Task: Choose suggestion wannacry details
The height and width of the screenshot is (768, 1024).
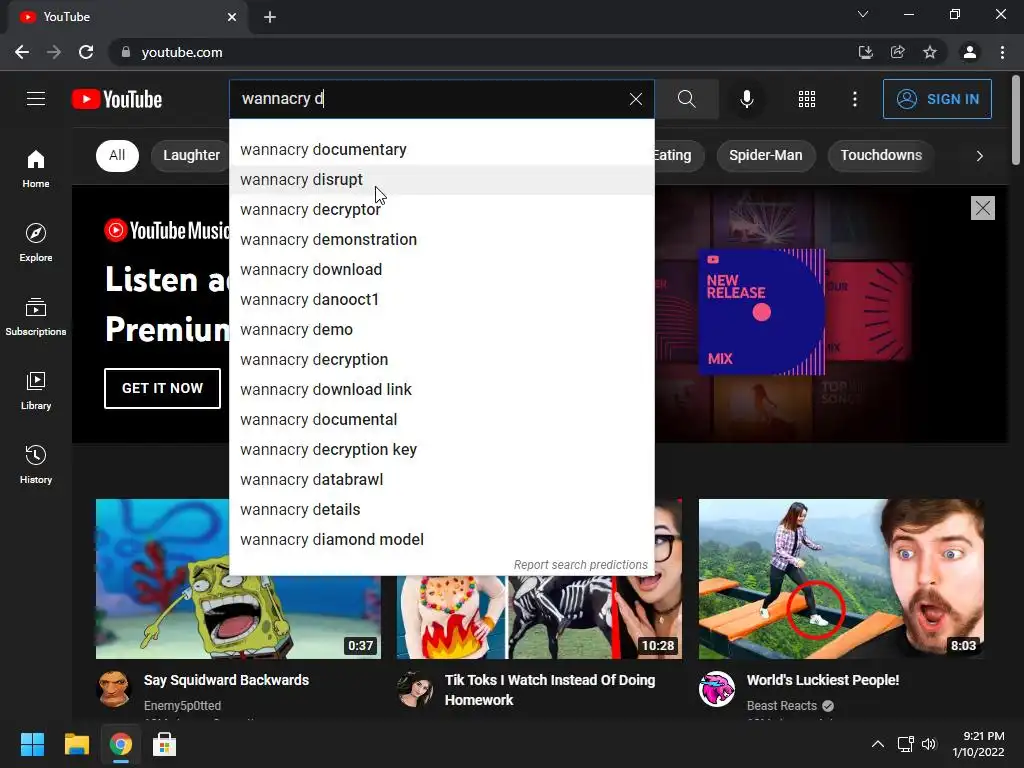Action: [442, 510]
